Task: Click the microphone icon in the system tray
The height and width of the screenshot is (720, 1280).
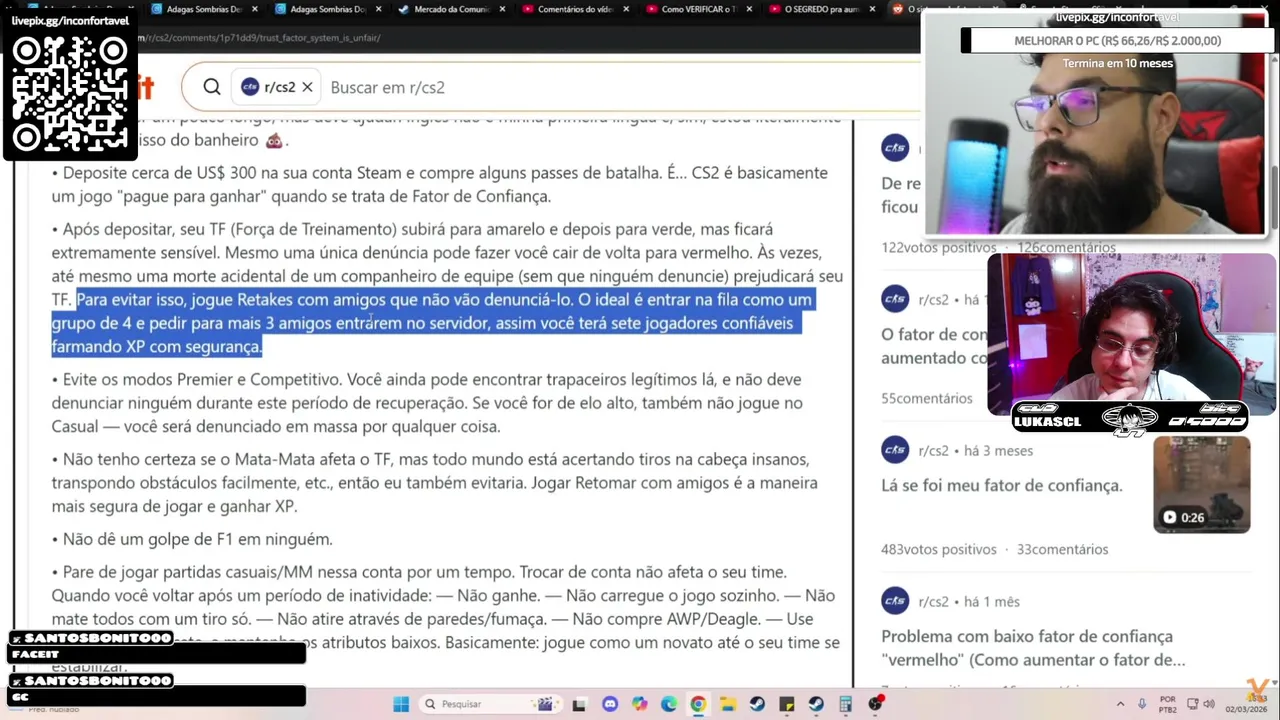Action: click(1142, 704)
